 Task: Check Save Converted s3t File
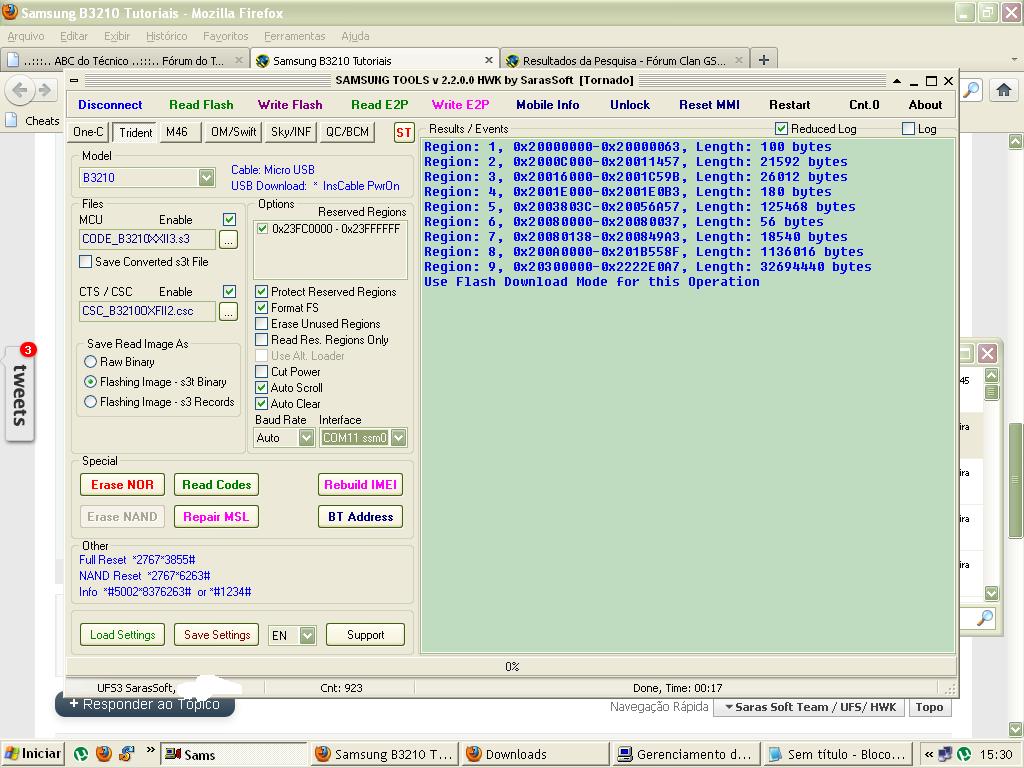[x=86, y=261]
